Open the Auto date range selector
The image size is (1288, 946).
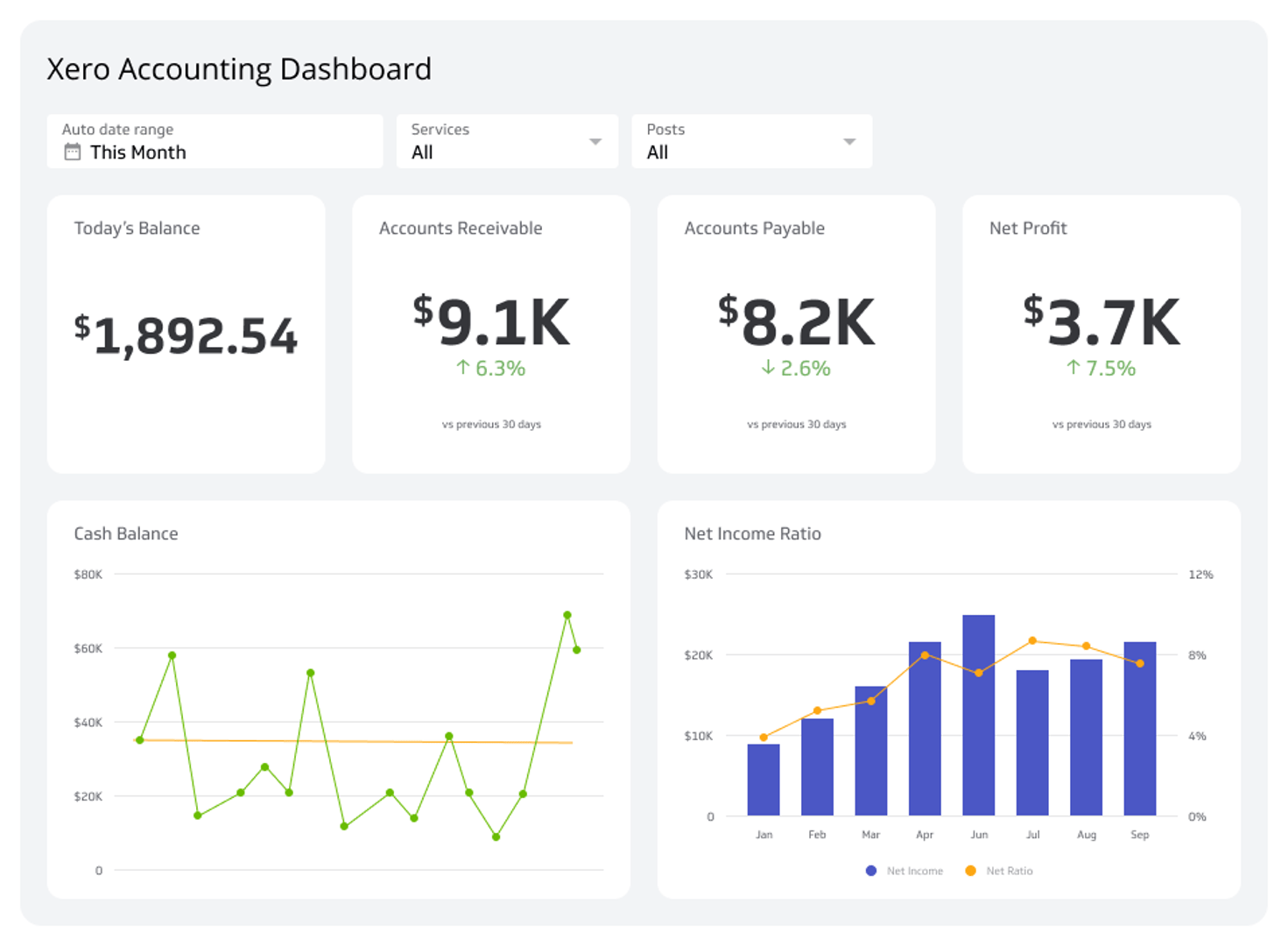click(x=215, y=141)
